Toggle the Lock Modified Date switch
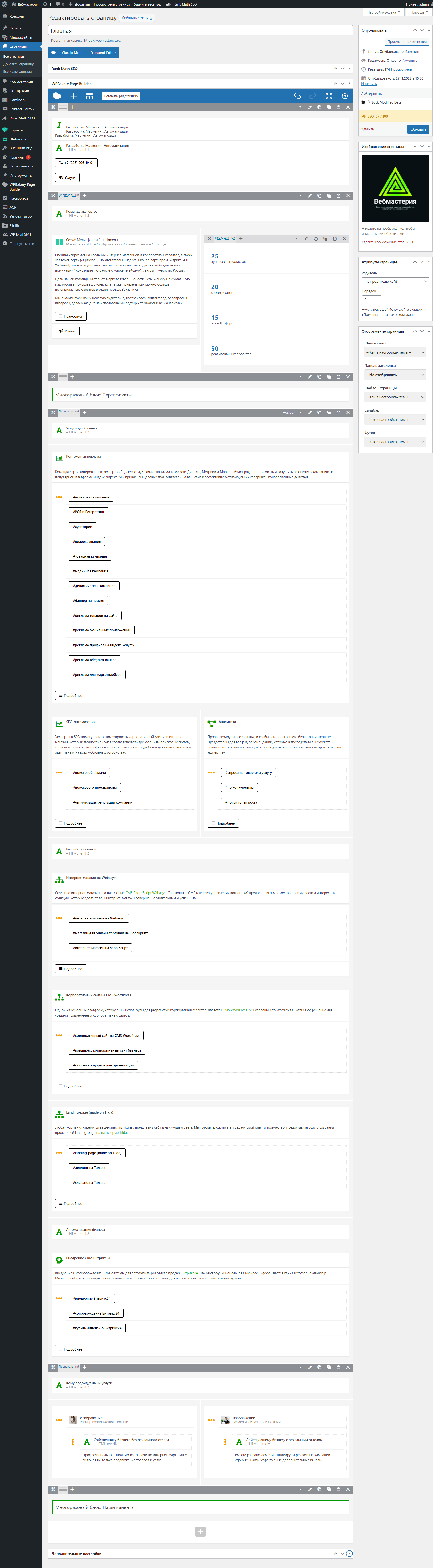This screenshot has width=433, height=1568. coord(365,102)
